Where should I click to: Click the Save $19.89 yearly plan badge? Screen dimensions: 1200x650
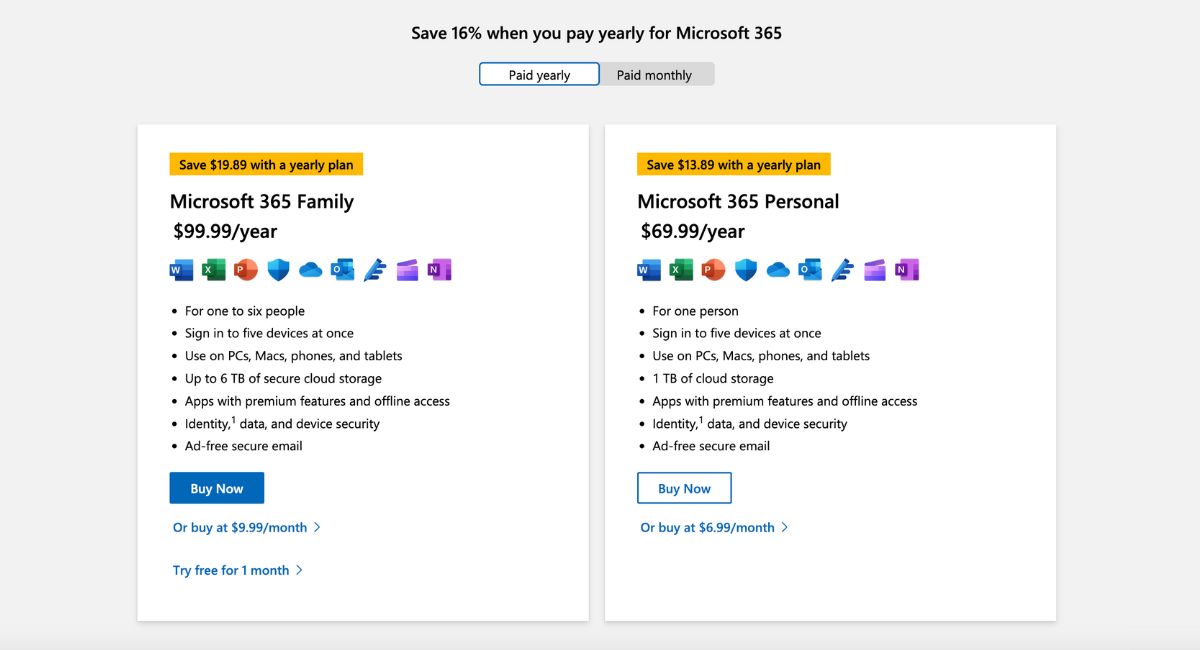coord(266,163)
